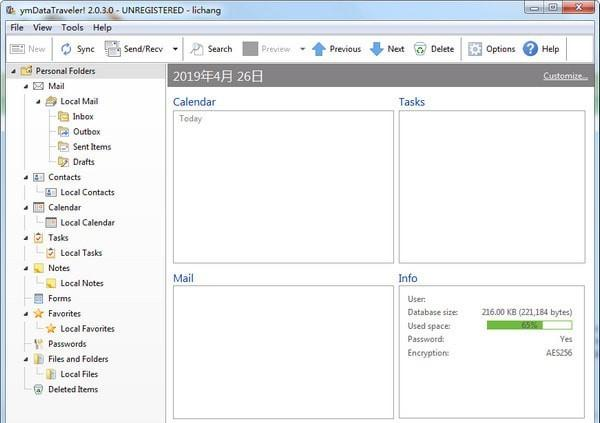Image resolution: width=600 pixels, height=423 pixels.
Task: Open the Send/Recv dropdown arrow
Action: pyautogui.click(x=175, y=49)
